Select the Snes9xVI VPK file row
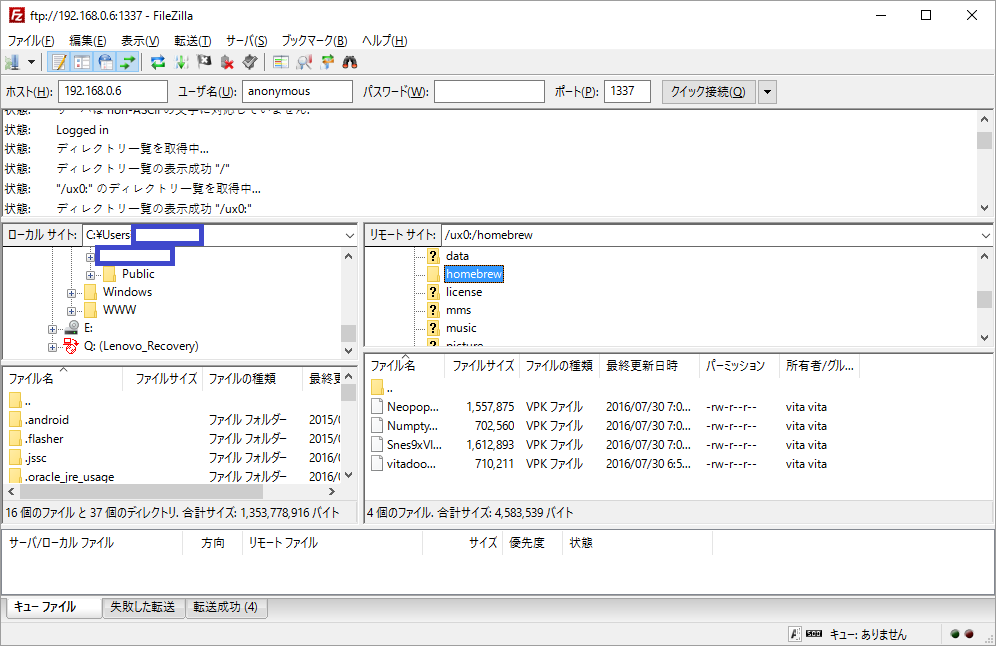This screenshot has height=646, width=996. pyautogui.click(x=614, y=445)
